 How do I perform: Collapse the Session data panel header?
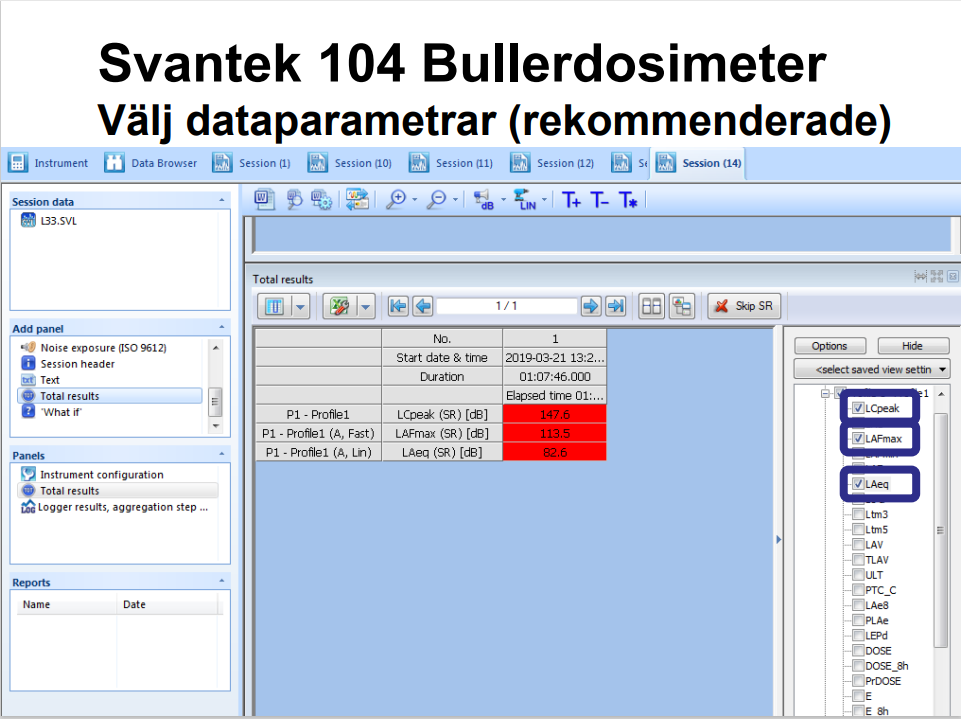(221, 201)
